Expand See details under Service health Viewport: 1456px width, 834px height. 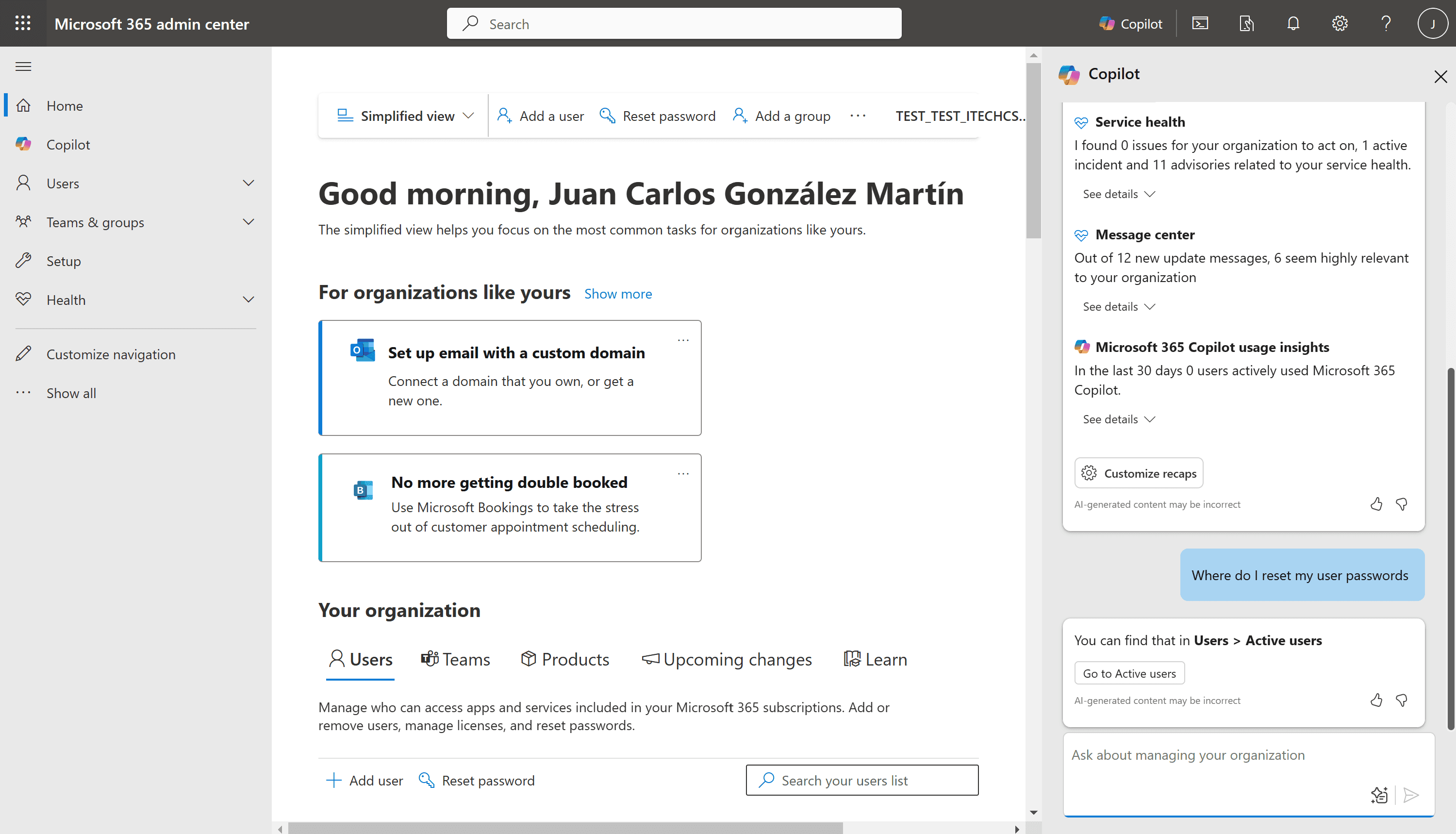tap(1119, 194)
